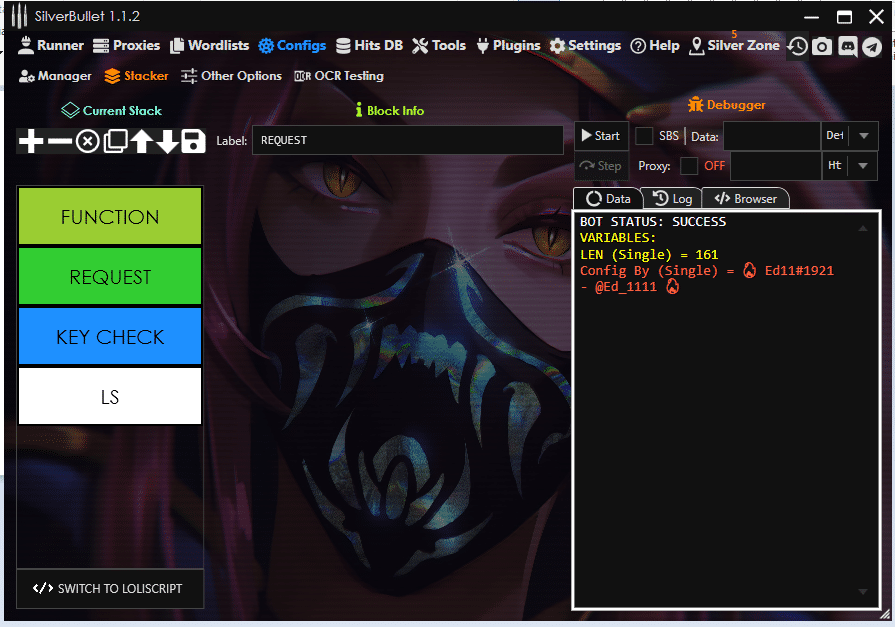Click the debugger output scroll-down arrow
This screenshot has width=895, height=627.
[x=863, y=592]
